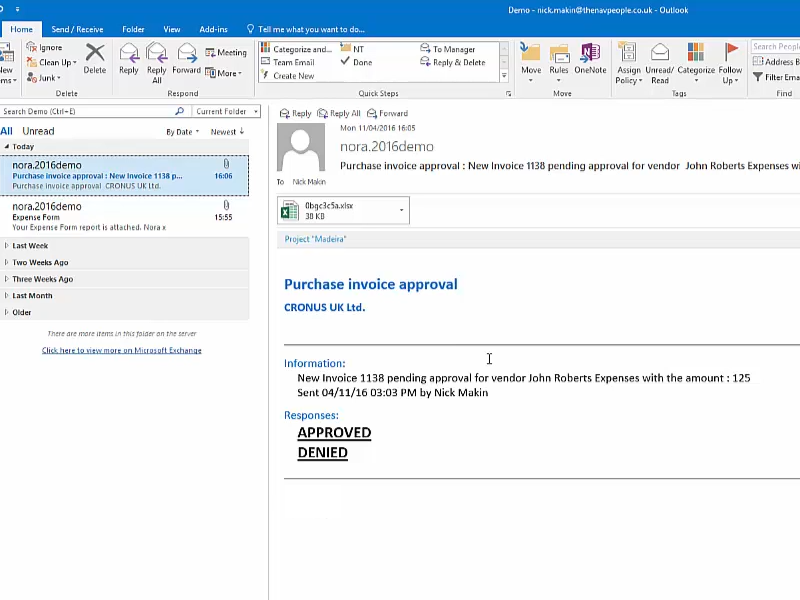800x600 pixels.
Task: Expand the Two Weeks Ago group
Action: (7, 262)
